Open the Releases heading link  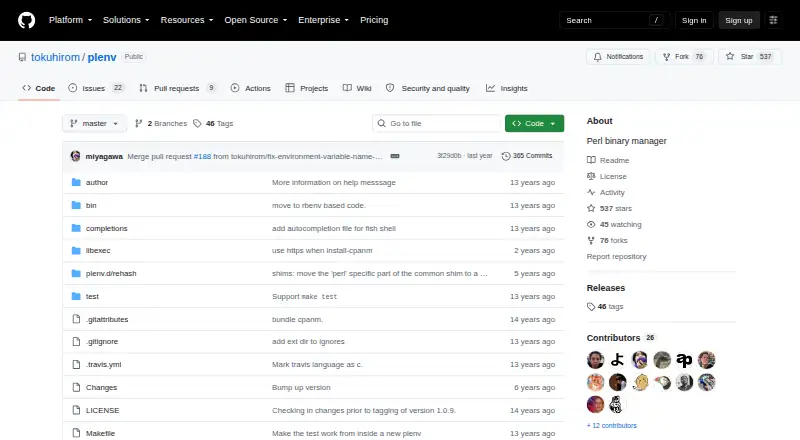tap(606, 288)
